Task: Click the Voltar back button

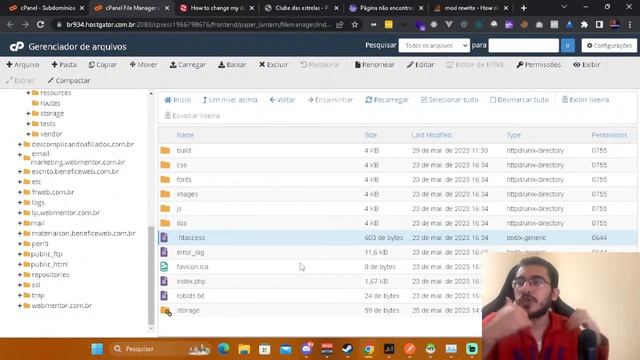Action: click(282, 100)
